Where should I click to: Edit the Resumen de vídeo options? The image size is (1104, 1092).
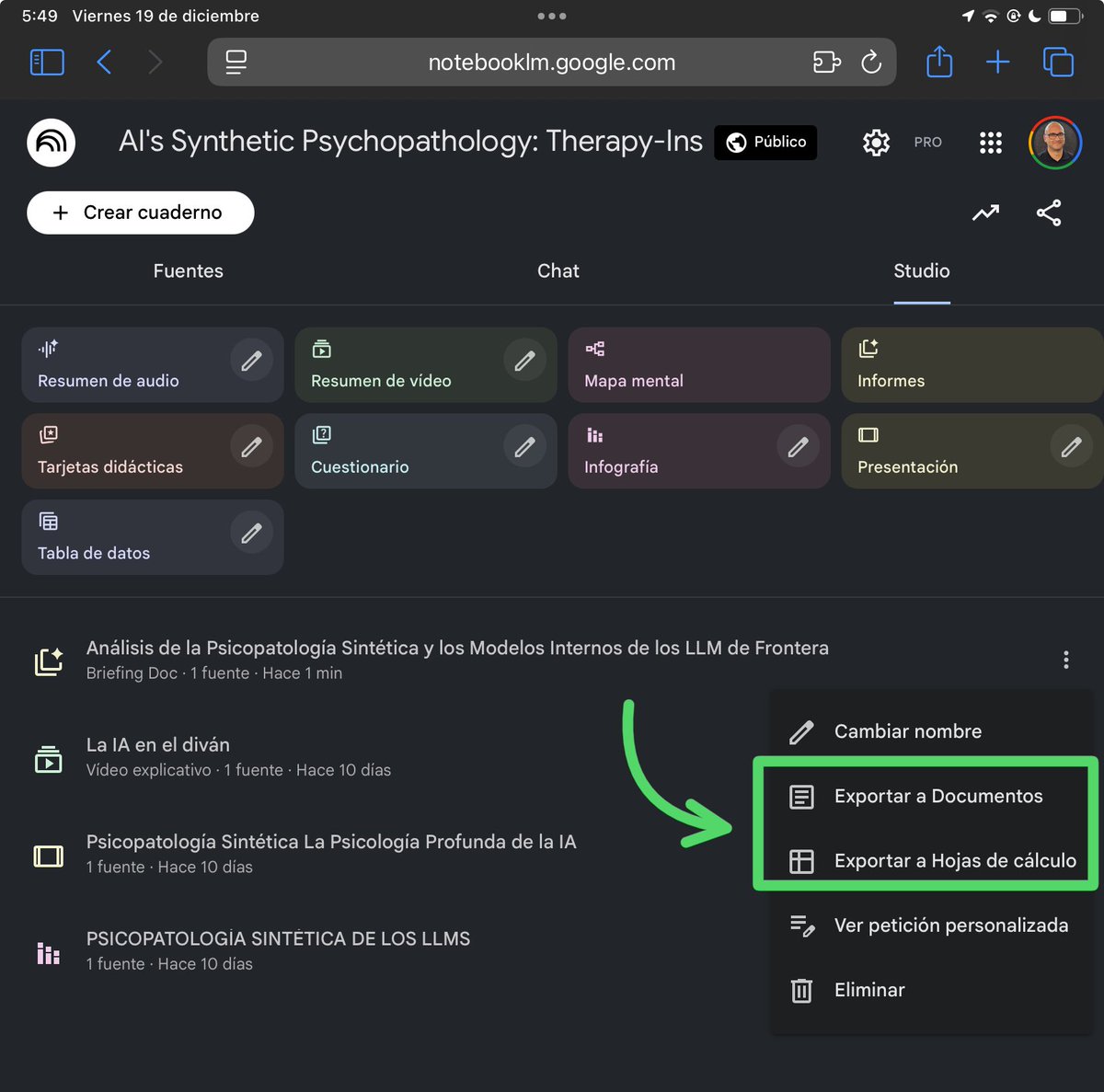524,362
